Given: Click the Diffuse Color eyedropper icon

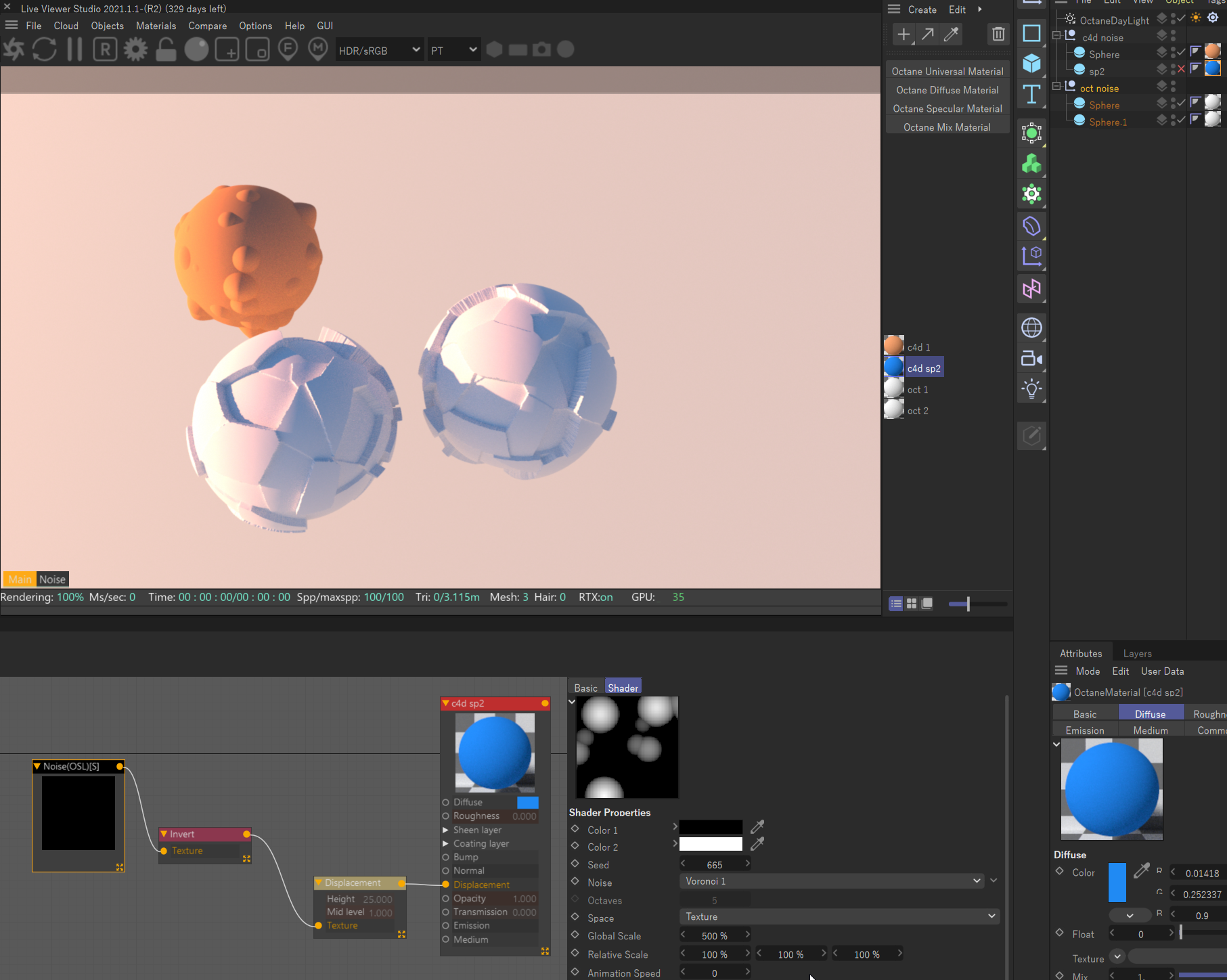Looking at the screenshot, I should (1142, 871).
